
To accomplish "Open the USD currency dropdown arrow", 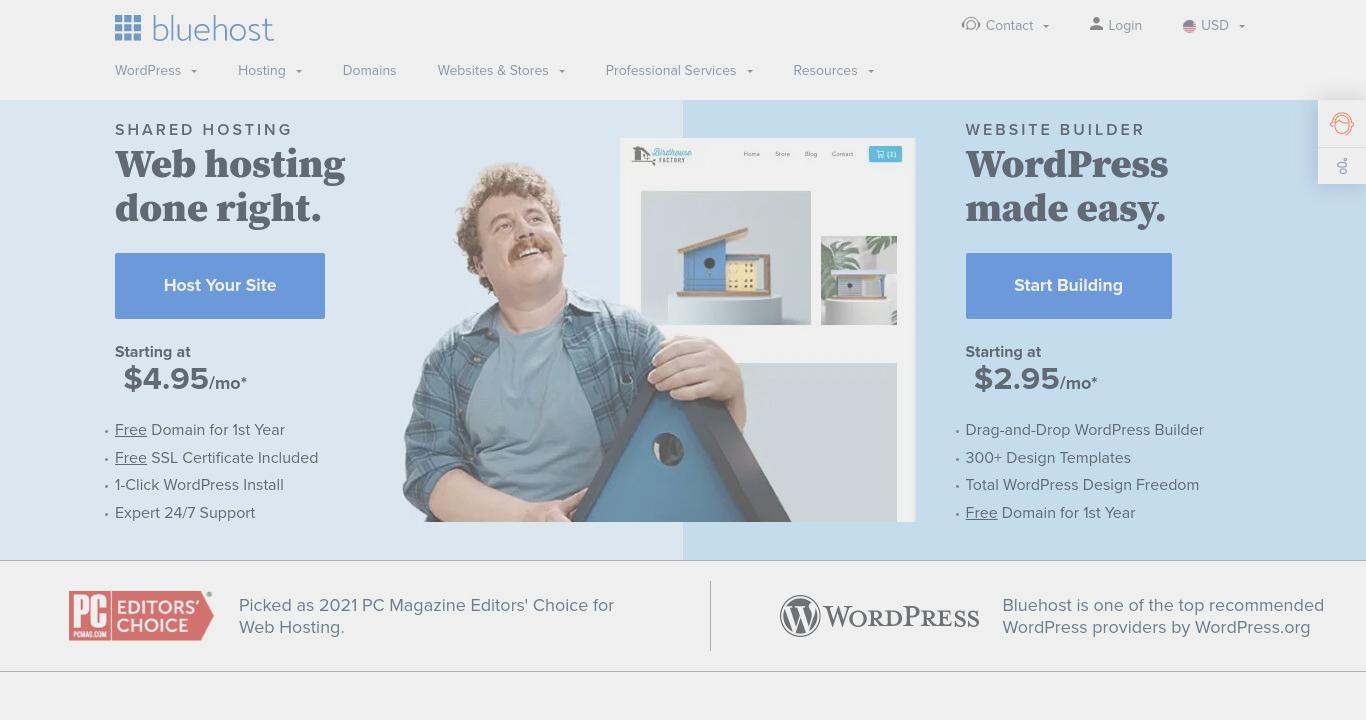I will click(1242, 26).
